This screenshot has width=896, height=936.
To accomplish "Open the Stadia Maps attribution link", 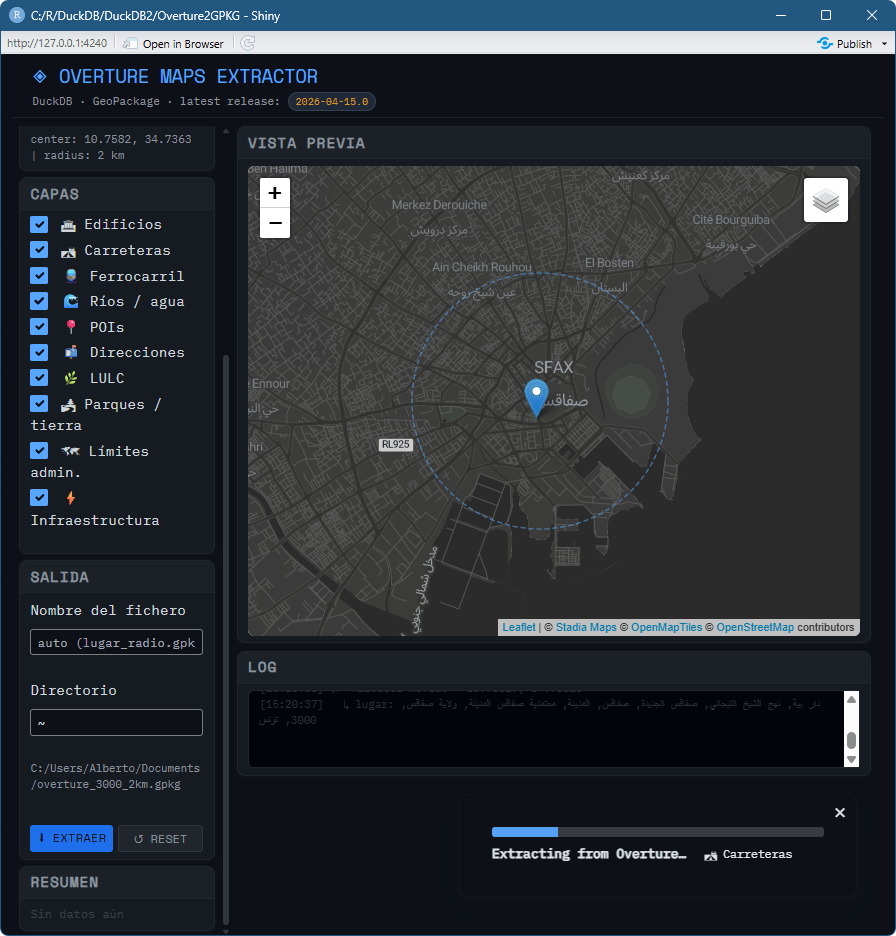I will (x=586, y=627).
